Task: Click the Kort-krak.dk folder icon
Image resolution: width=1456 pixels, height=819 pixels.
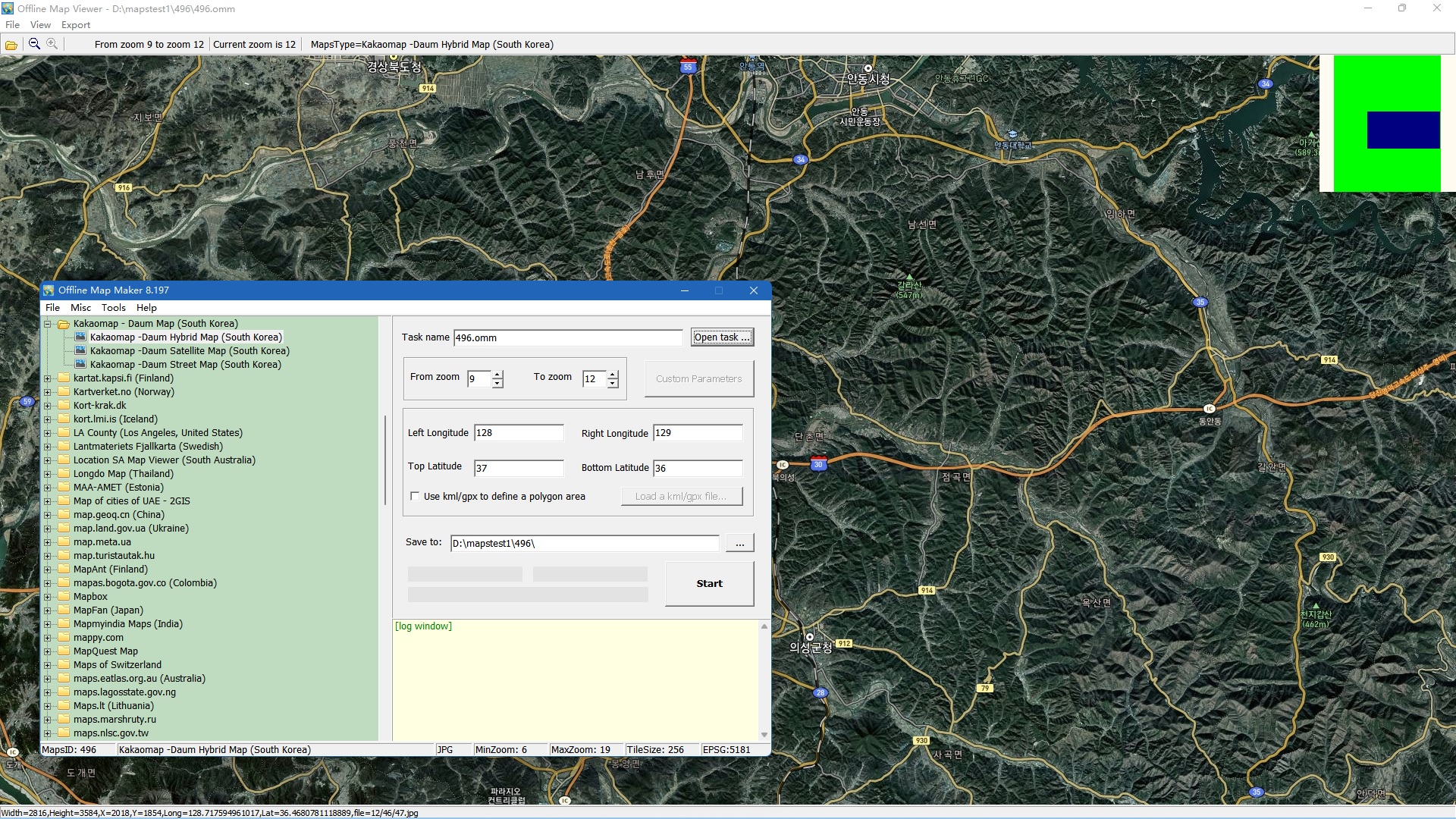Action: click(64, 406)
